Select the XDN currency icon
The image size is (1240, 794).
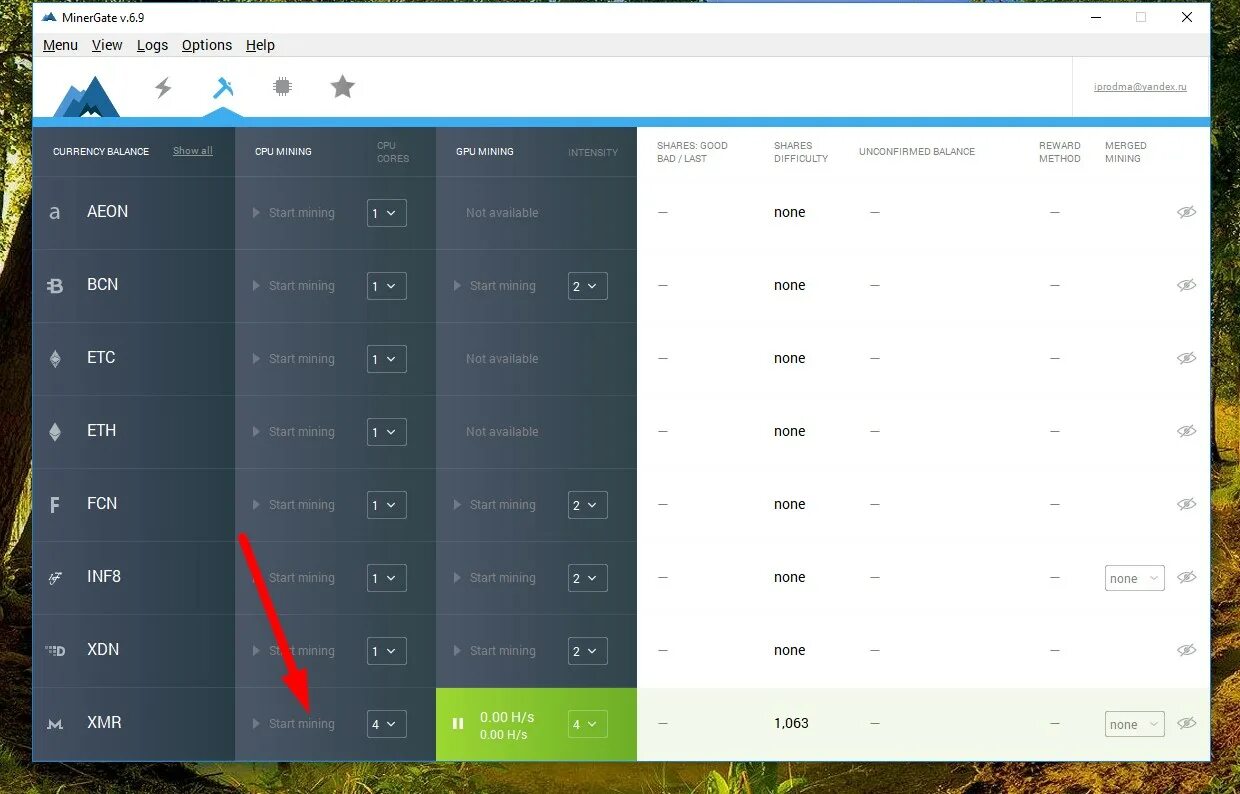55,651
